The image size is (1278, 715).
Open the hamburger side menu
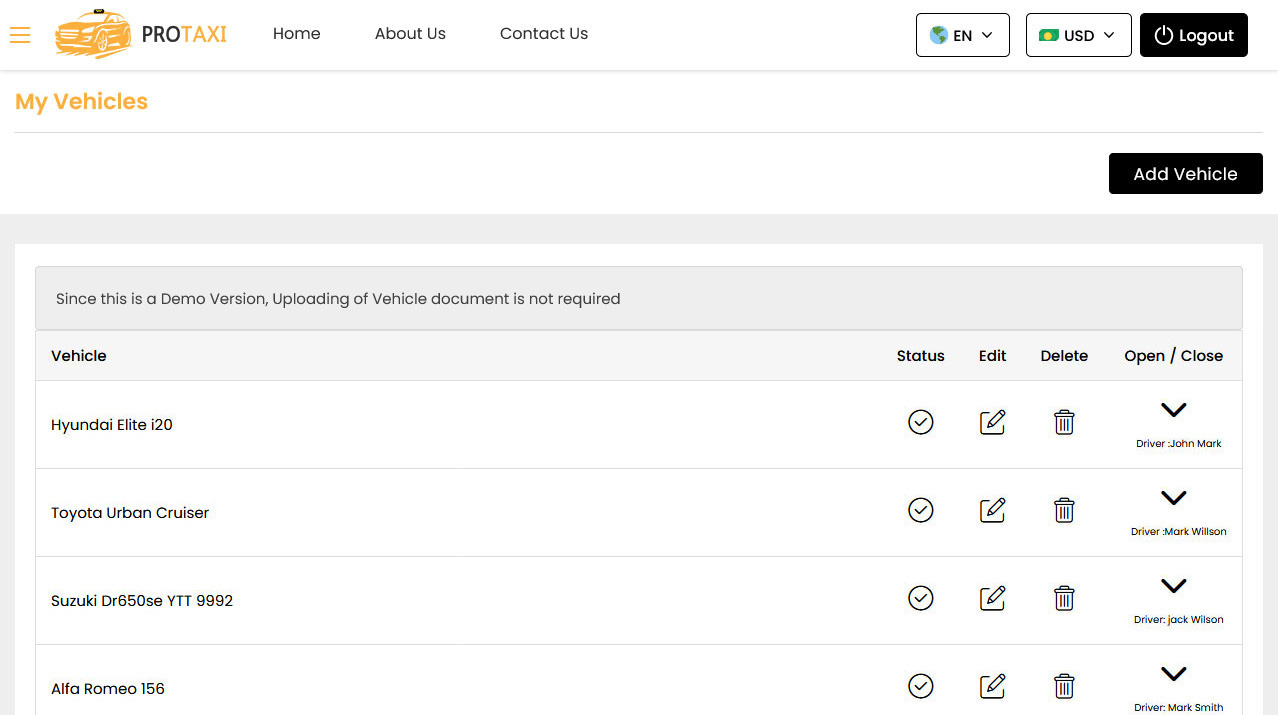(x=20, y=35)
